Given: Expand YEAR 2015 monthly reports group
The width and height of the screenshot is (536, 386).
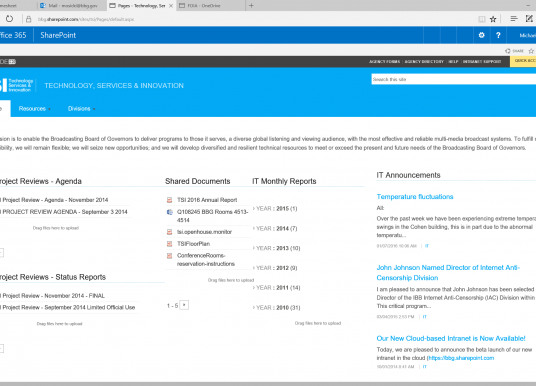Looking at the screenshot, I should pos(275,209).
